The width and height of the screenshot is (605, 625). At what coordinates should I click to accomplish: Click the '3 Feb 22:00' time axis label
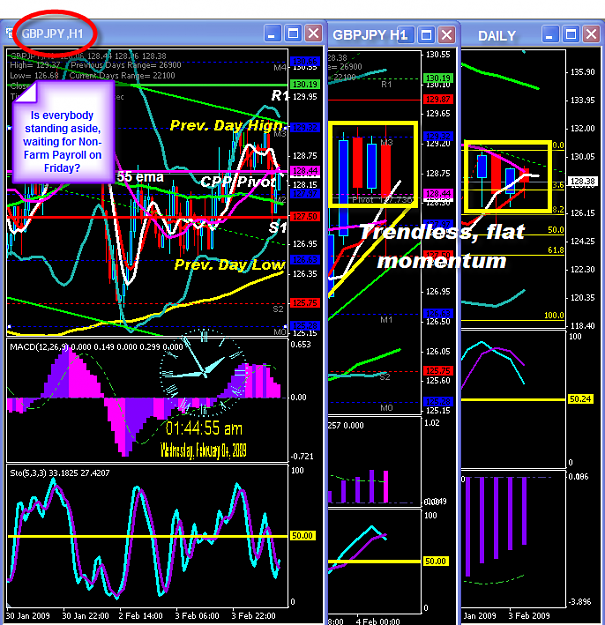253,616
